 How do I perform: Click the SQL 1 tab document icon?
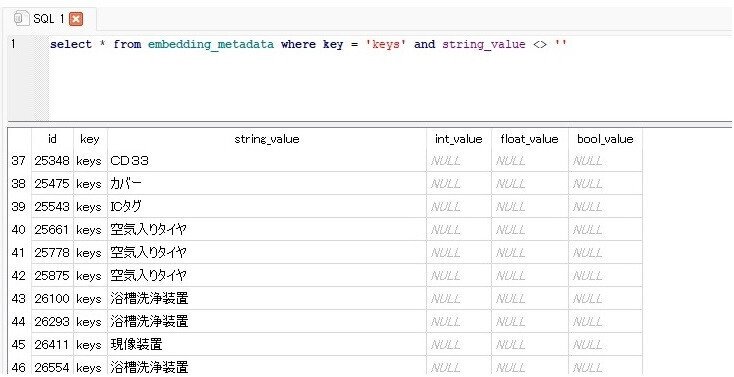20,19
